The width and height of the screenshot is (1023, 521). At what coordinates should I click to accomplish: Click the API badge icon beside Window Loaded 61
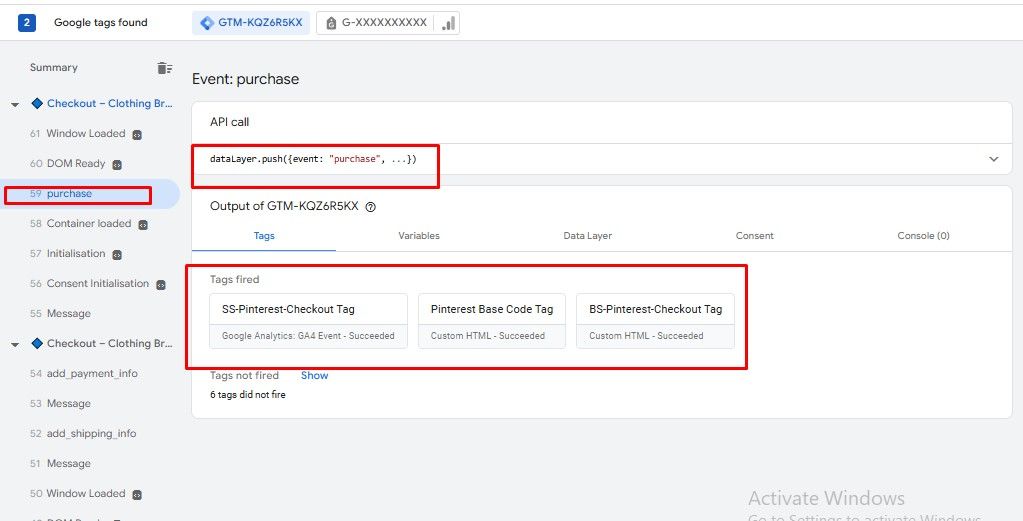click(x=137, y=134)
